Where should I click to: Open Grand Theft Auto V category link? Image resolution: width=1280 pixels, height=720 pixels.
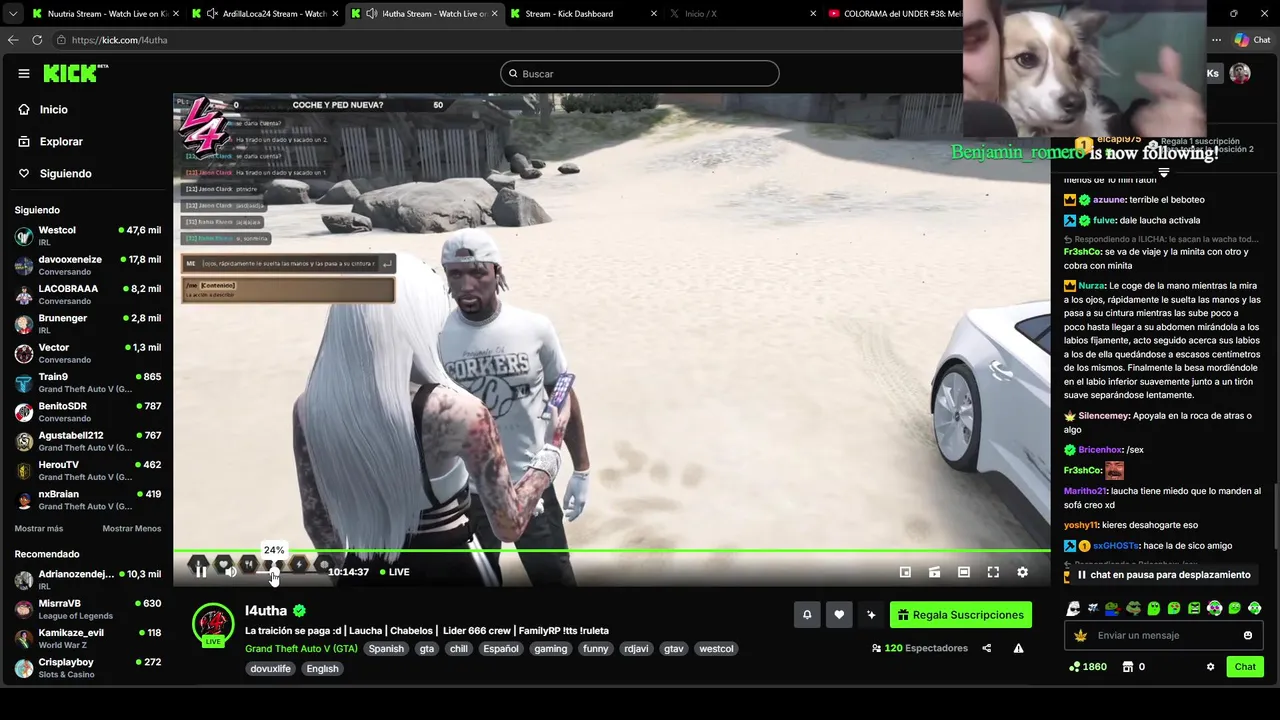301,648
